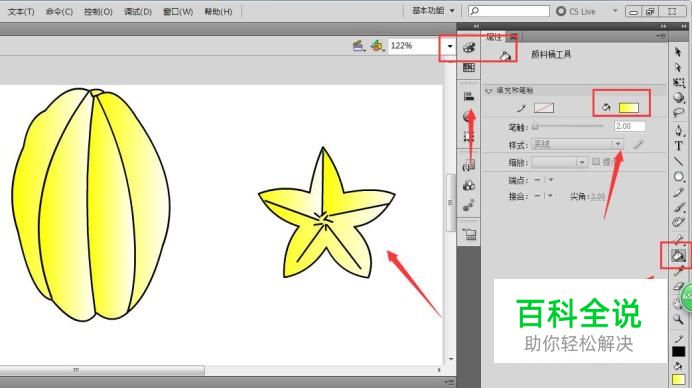Click the whole starfruit drawing on stage
The image size is (692, 388).
(x=91, y=204)
